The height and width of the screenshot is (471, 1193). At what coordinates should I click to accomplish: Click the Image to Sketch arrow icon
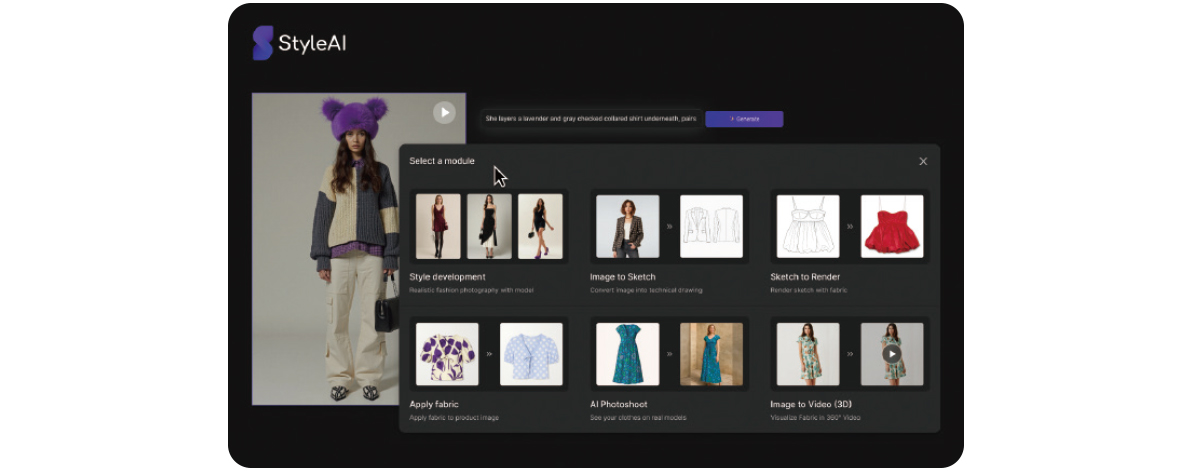click(670, 227)
